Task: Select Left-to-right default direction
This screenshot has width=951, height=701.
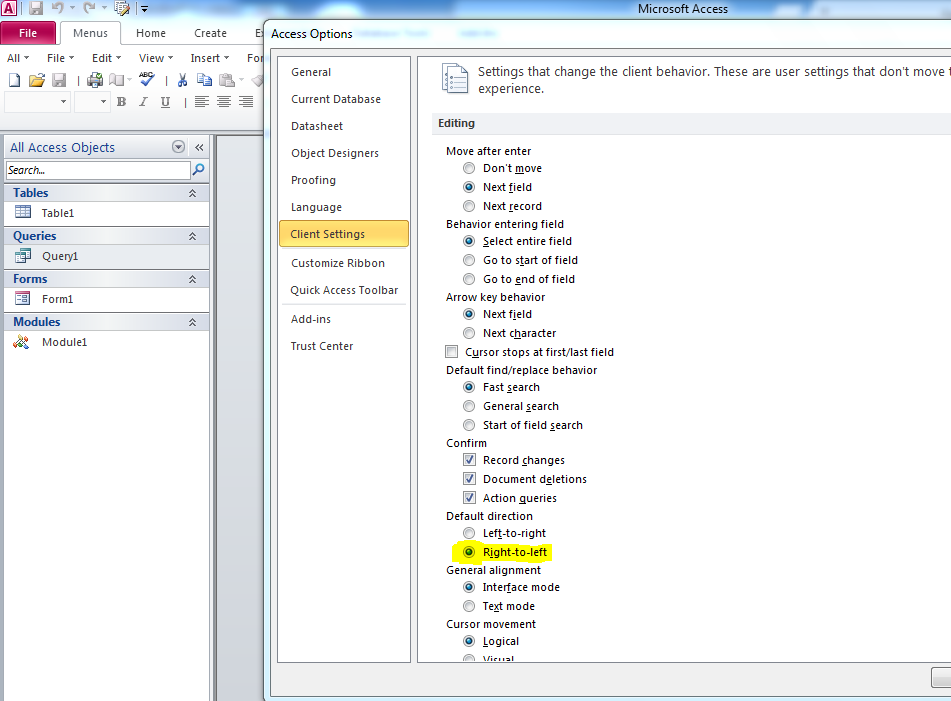Action: 469,533
